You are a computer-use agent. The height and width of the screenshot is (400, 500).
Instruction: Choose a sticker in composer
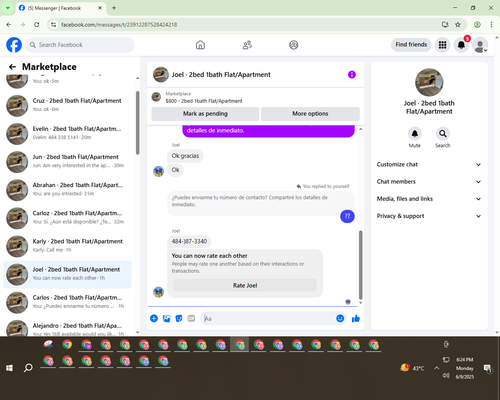point(179,318)
